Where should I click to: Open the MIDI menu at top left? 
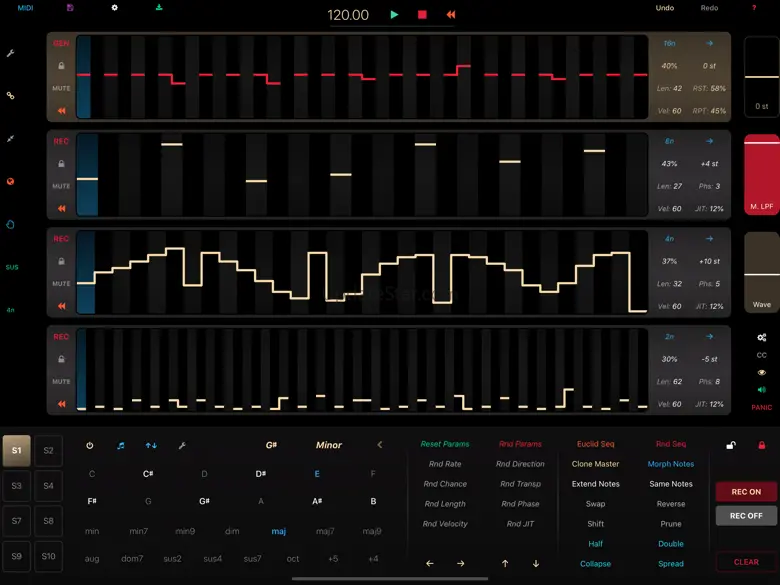tap(25, 7)
